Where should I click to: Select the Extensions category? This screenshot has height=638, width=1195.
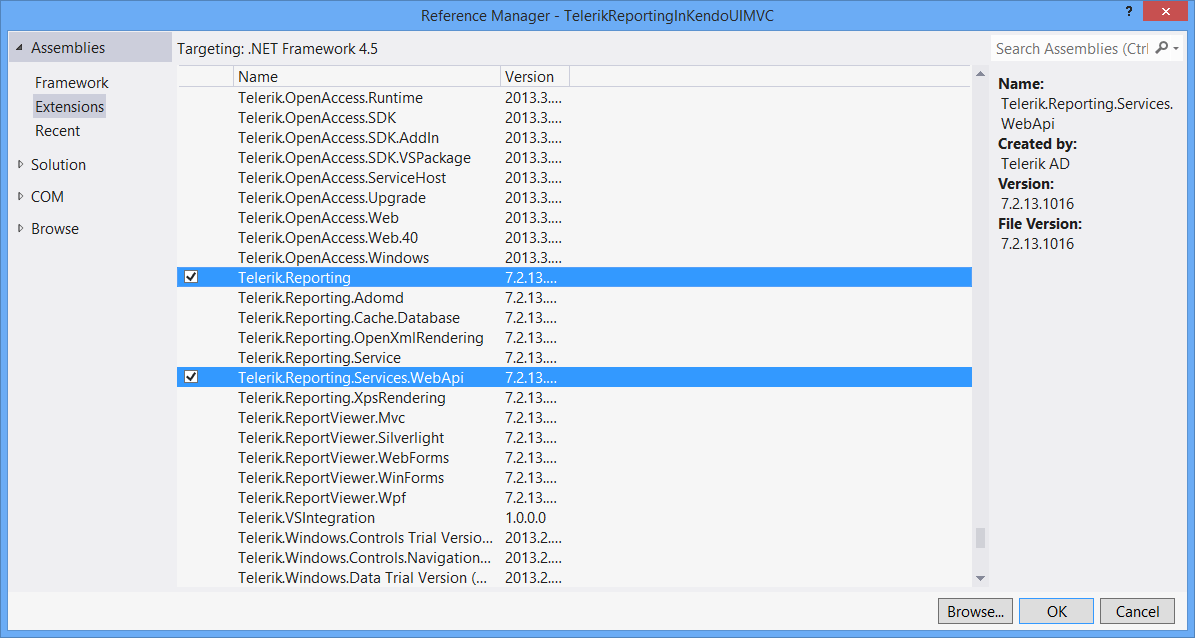coord(69,106)
